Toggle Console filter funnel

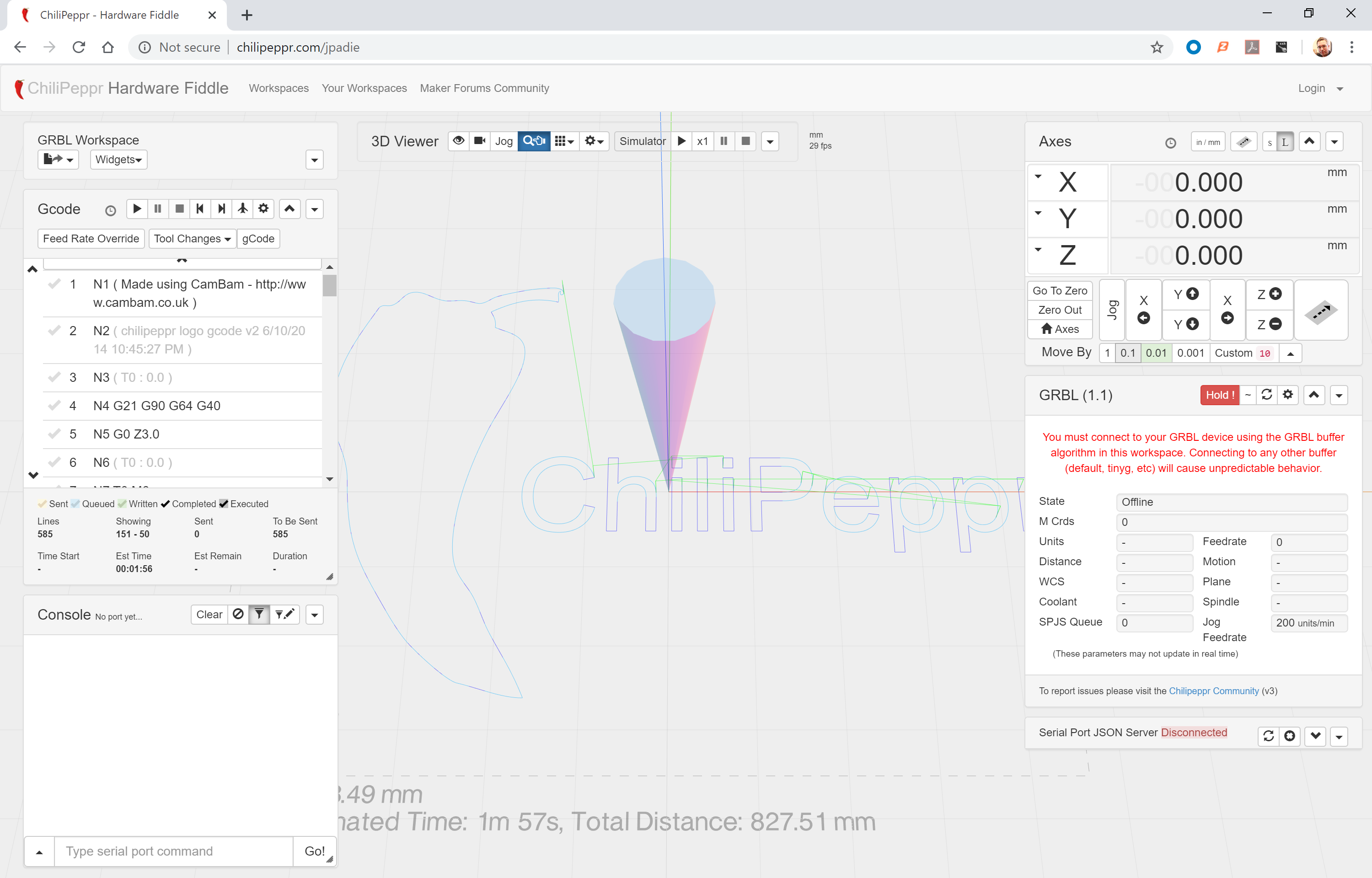pos(259,615)
